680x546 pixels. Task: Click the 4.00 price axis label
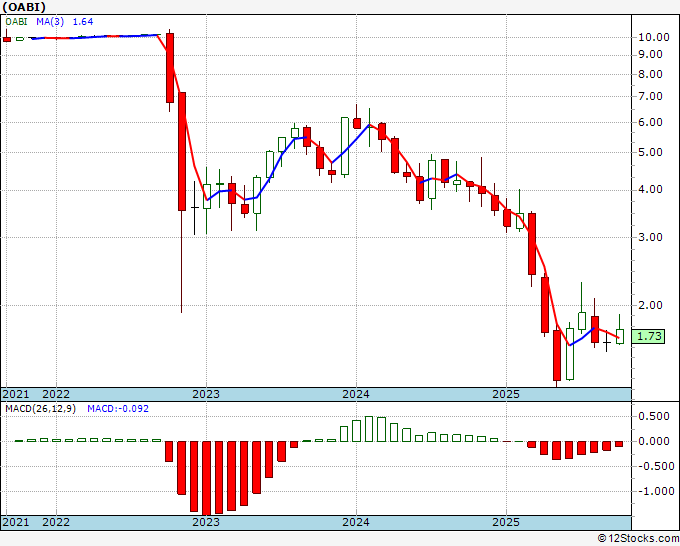(x=650, y=190)
